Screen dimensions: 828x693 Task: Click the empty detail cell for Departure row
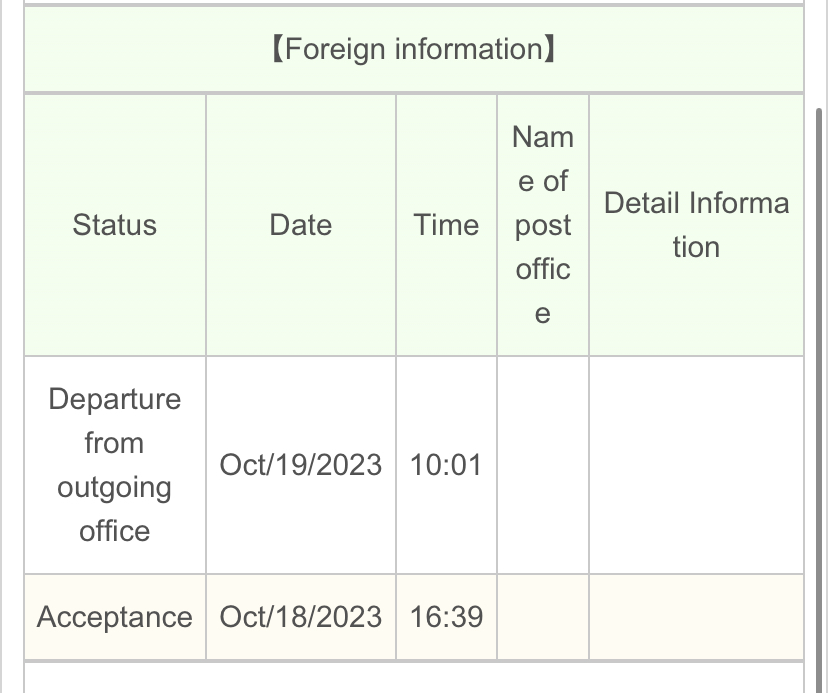point(696,465)
